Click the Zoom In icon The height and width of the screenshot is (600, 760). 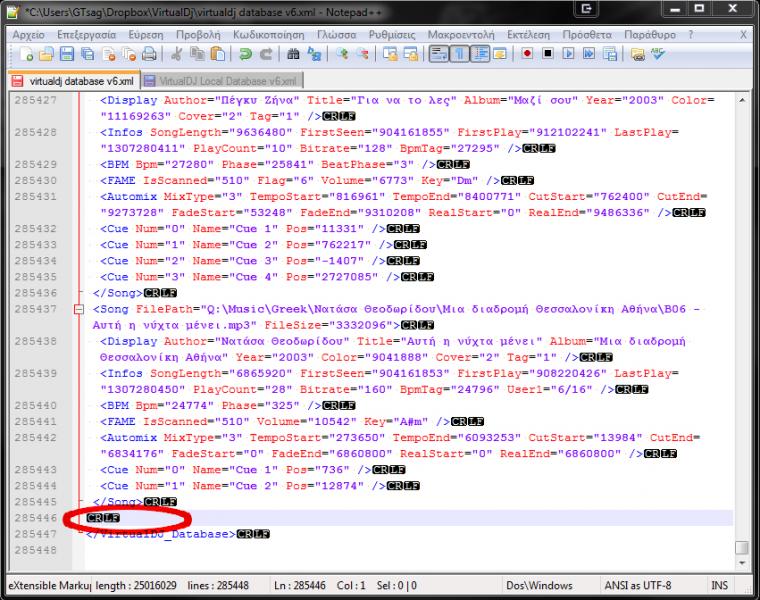tap(342, 54)
